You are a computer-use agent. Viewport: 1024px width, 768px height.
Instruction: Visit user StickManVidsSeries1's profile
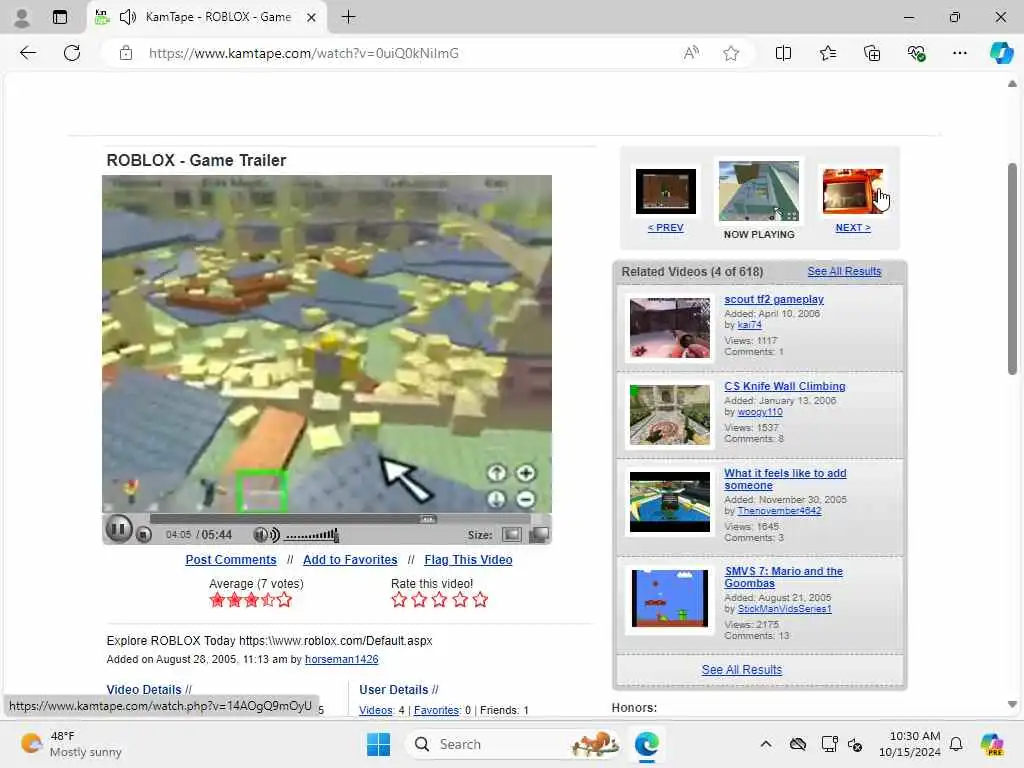(x=784, y=609)
